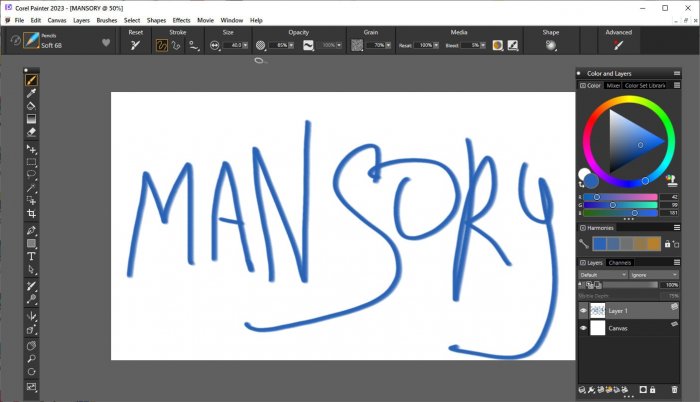Select the Interactive Gradient tool
This screenshot has width=700, height=402.
[31, 119]
